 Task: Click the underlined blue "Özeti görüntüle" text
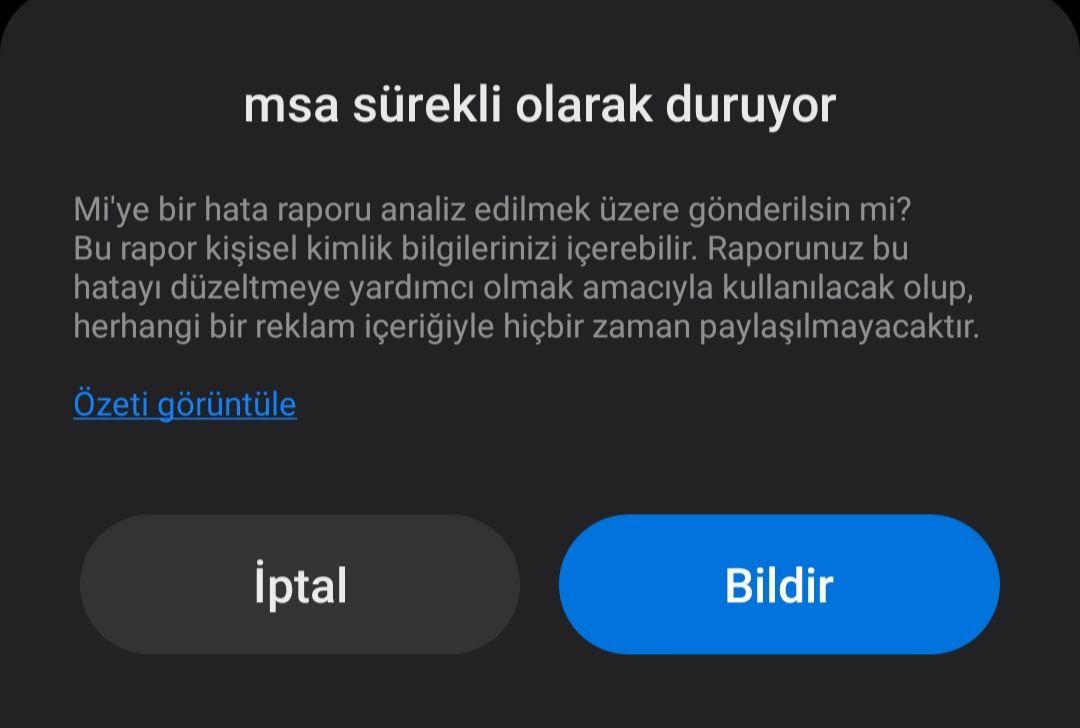(x=185, y=404)
